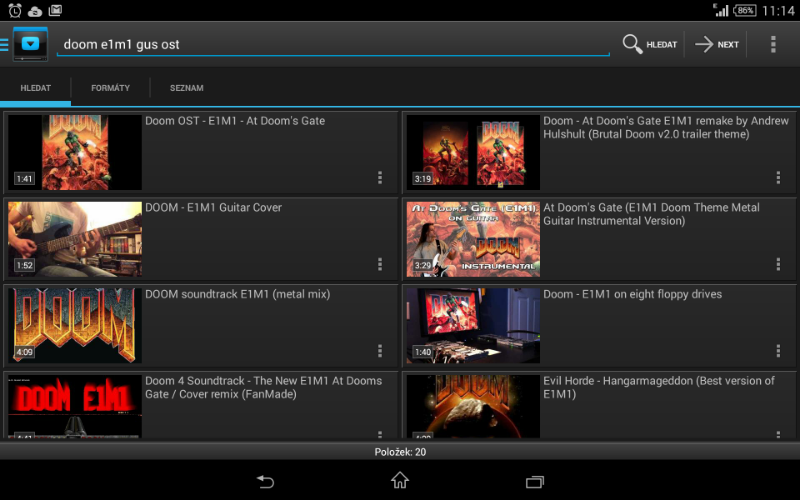Tap the alarm clock status icon
The height and width of the screenshot is (500, 800).
15,10
